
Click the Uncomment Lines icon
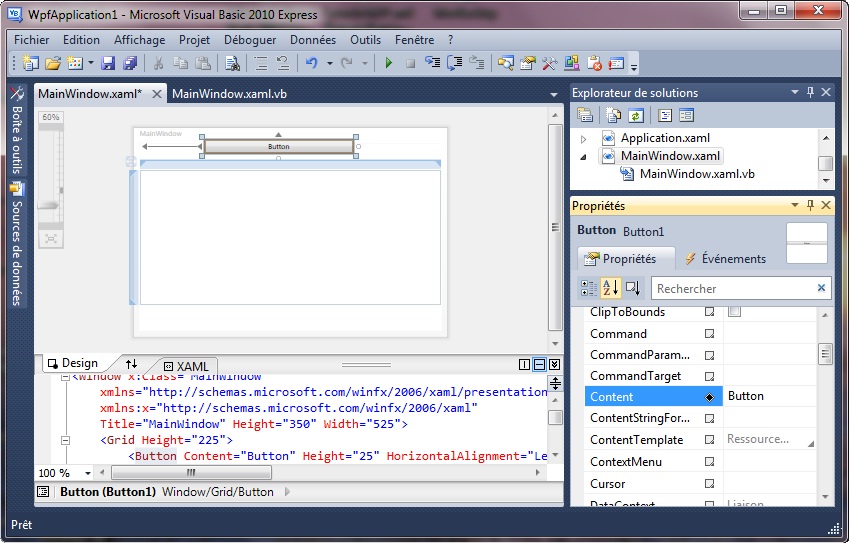pos(283,63)
